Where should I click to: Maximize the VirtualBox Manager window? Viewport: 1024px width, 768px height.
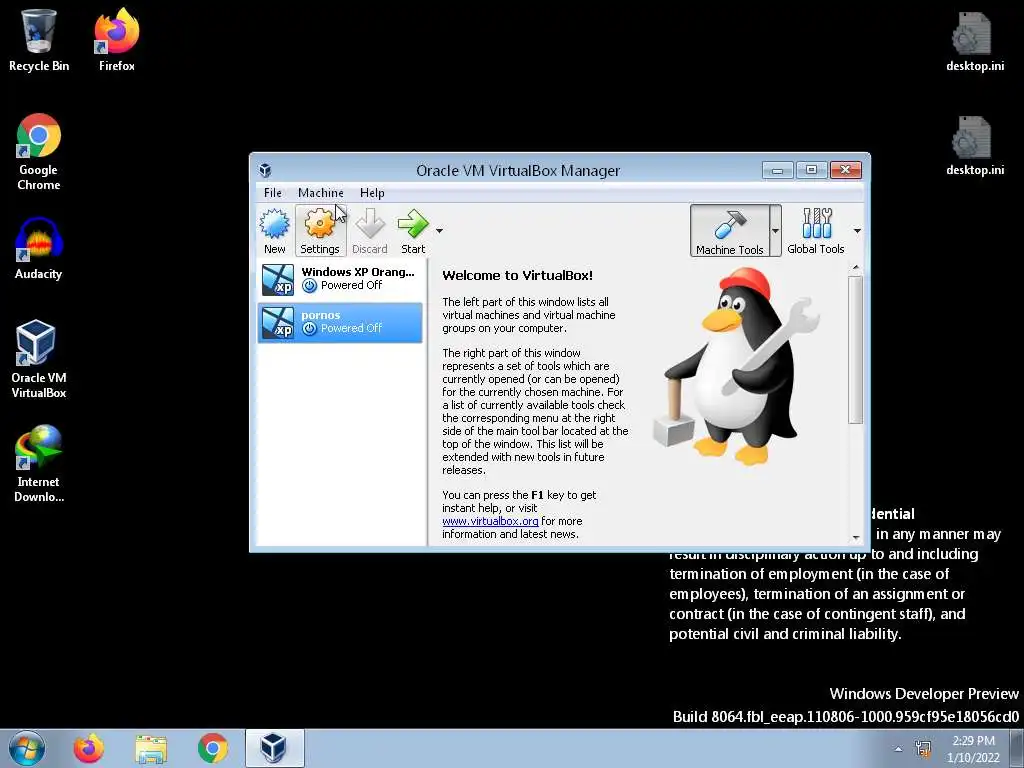click(811, 170)
